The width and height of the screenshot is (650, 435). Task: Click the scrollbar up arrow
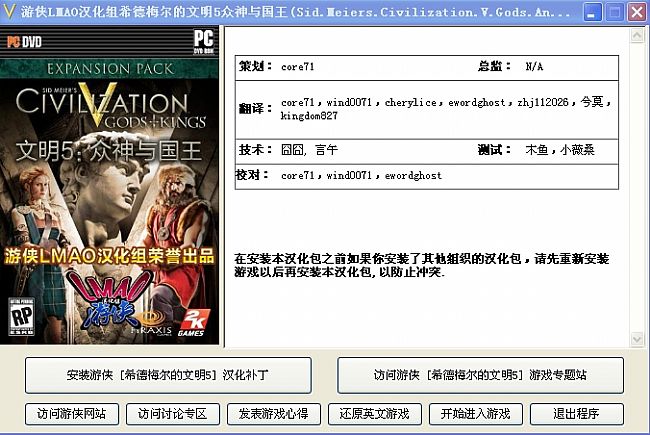[637, 35]
